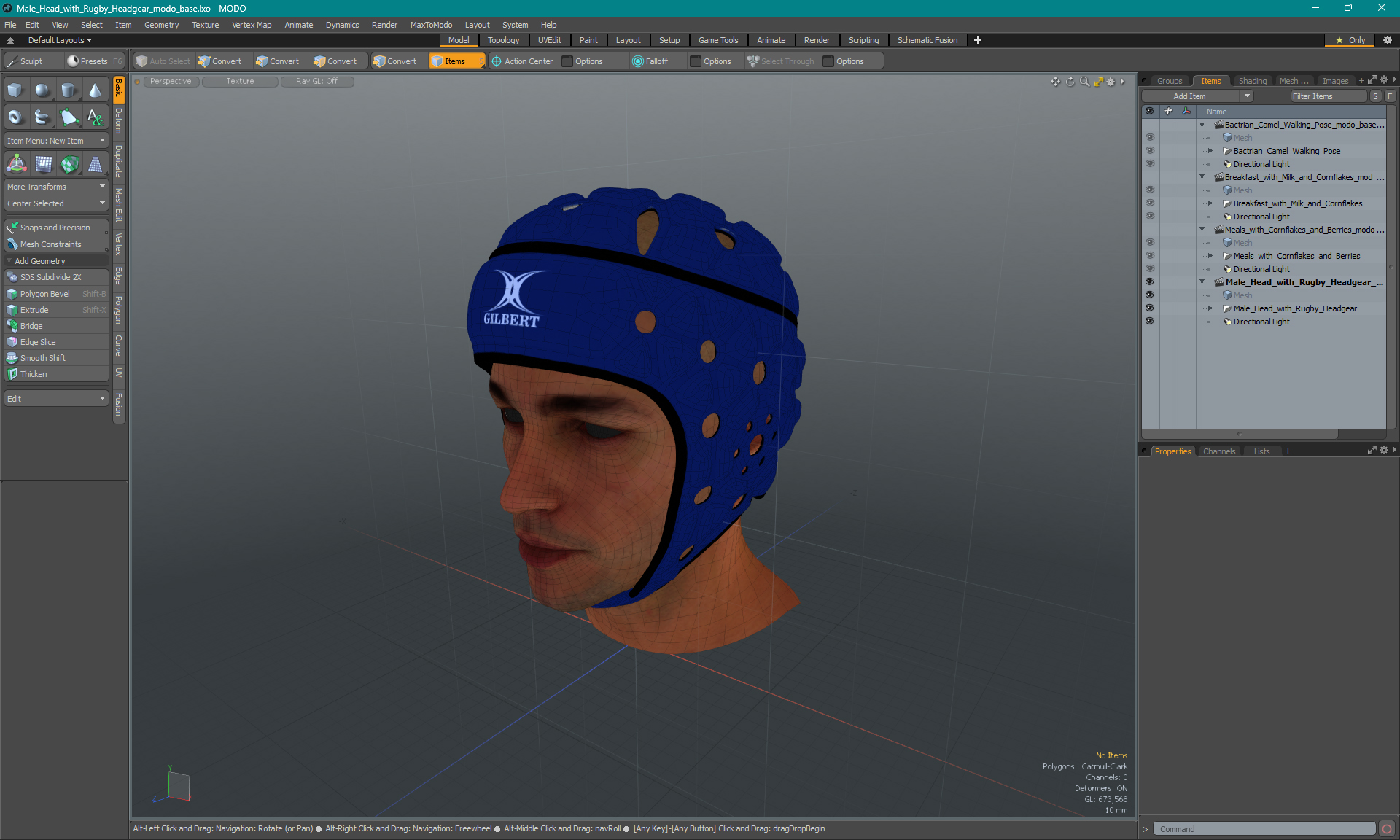
Task: Open the Add Item dropdown arrow
Action: 1247,96
